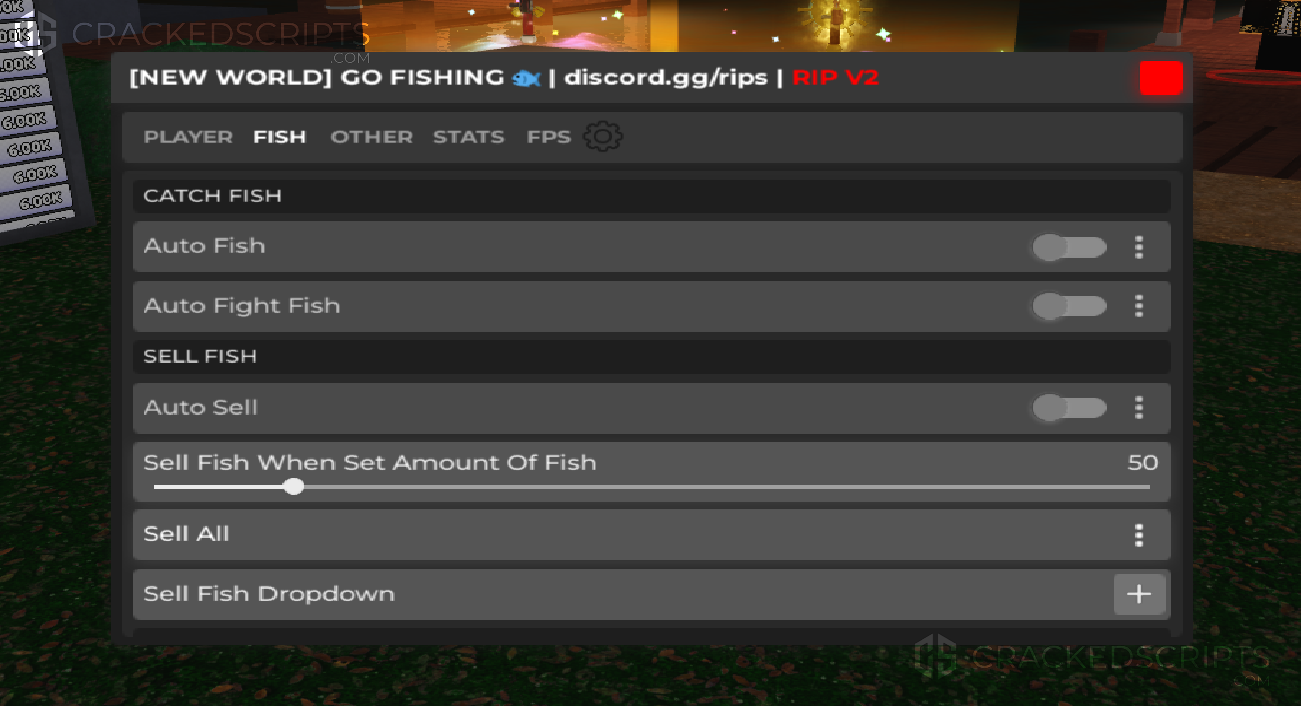
Task: Click the fish amount slider handle
Action: [293, 487]
